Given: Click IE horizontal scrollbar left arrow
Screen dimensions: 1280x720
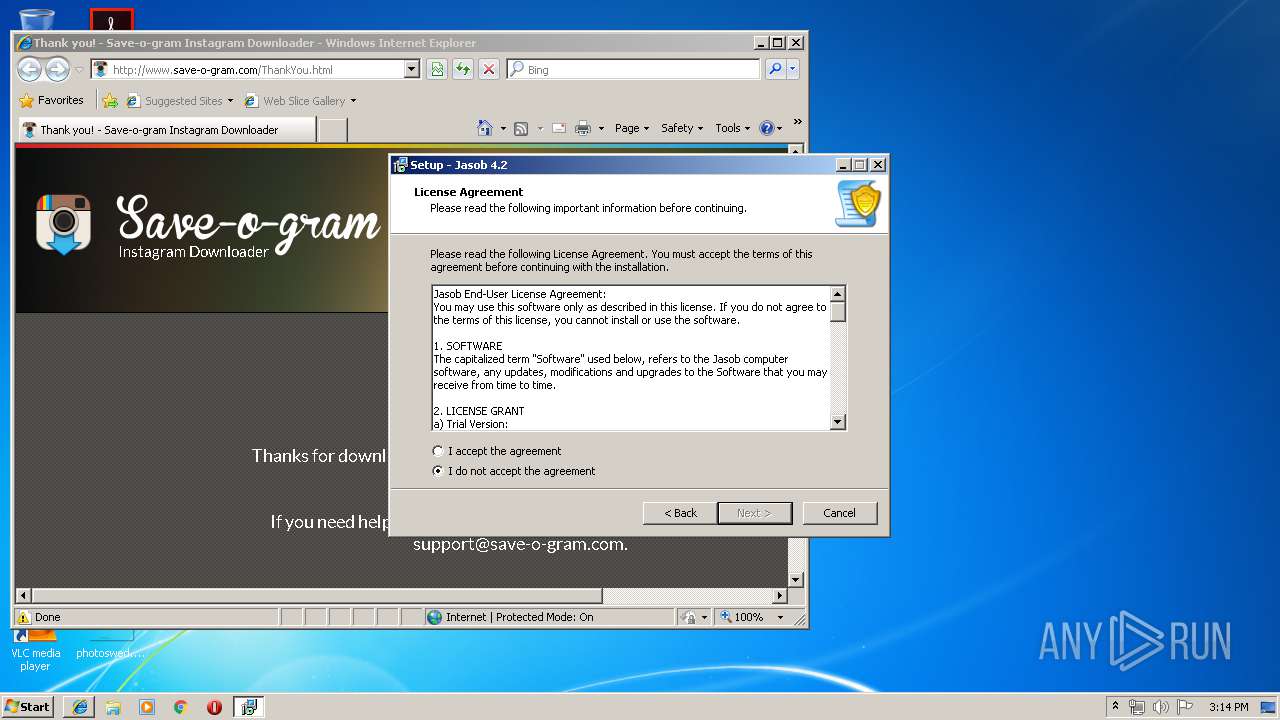Looking at the screenshot, I should (x=24, y=595).
